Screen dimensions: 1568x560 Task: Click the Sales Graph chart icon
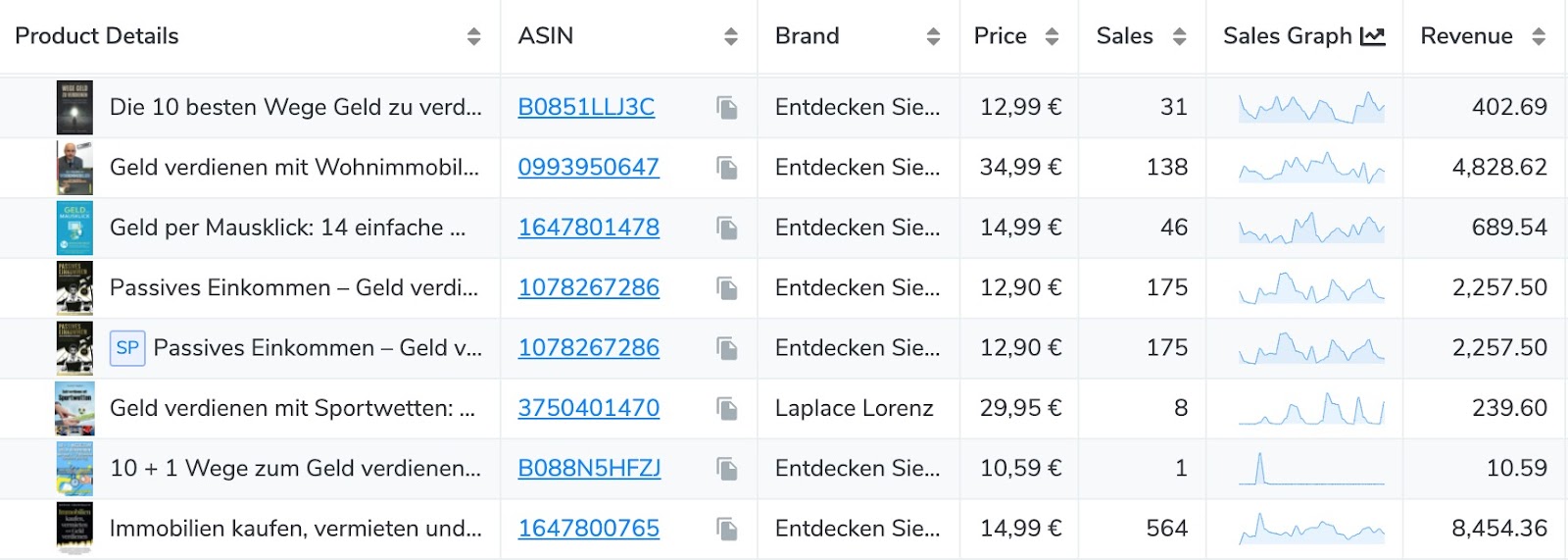[1373, 36]
